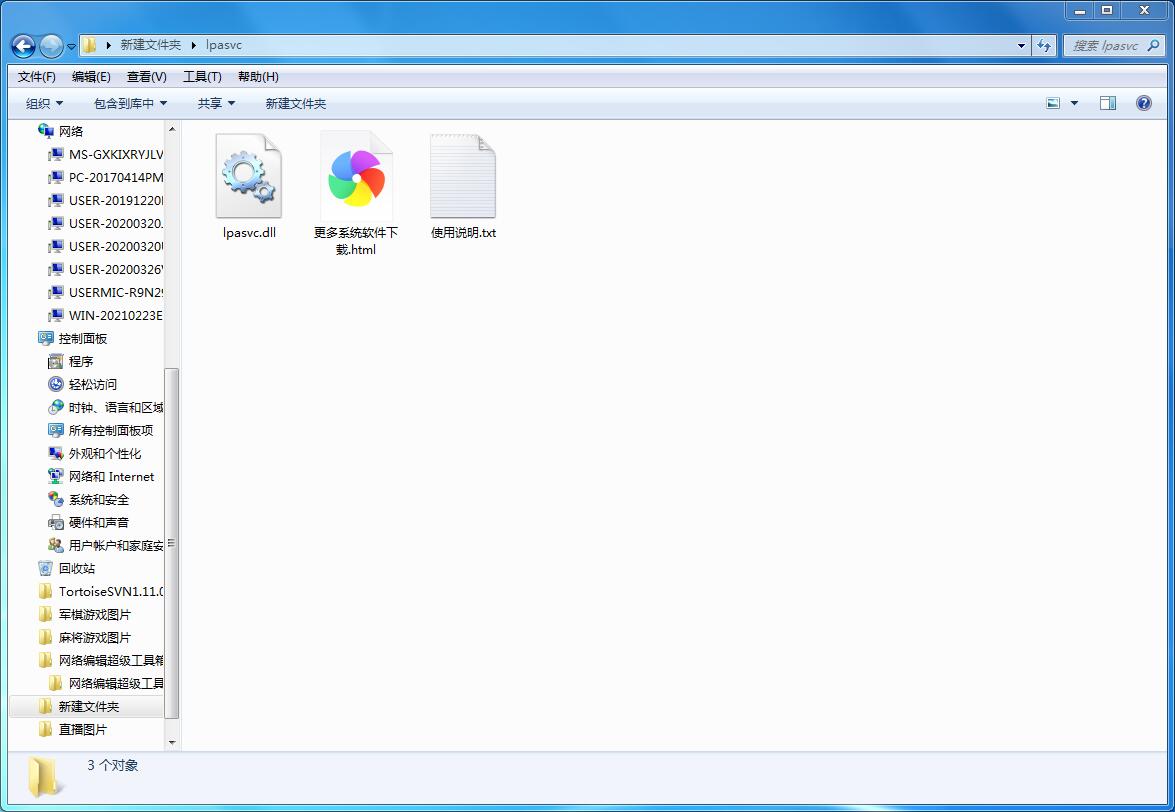Maximize the explorer window
This screenshot has height=812, width=1175.
click(1107, 10)
